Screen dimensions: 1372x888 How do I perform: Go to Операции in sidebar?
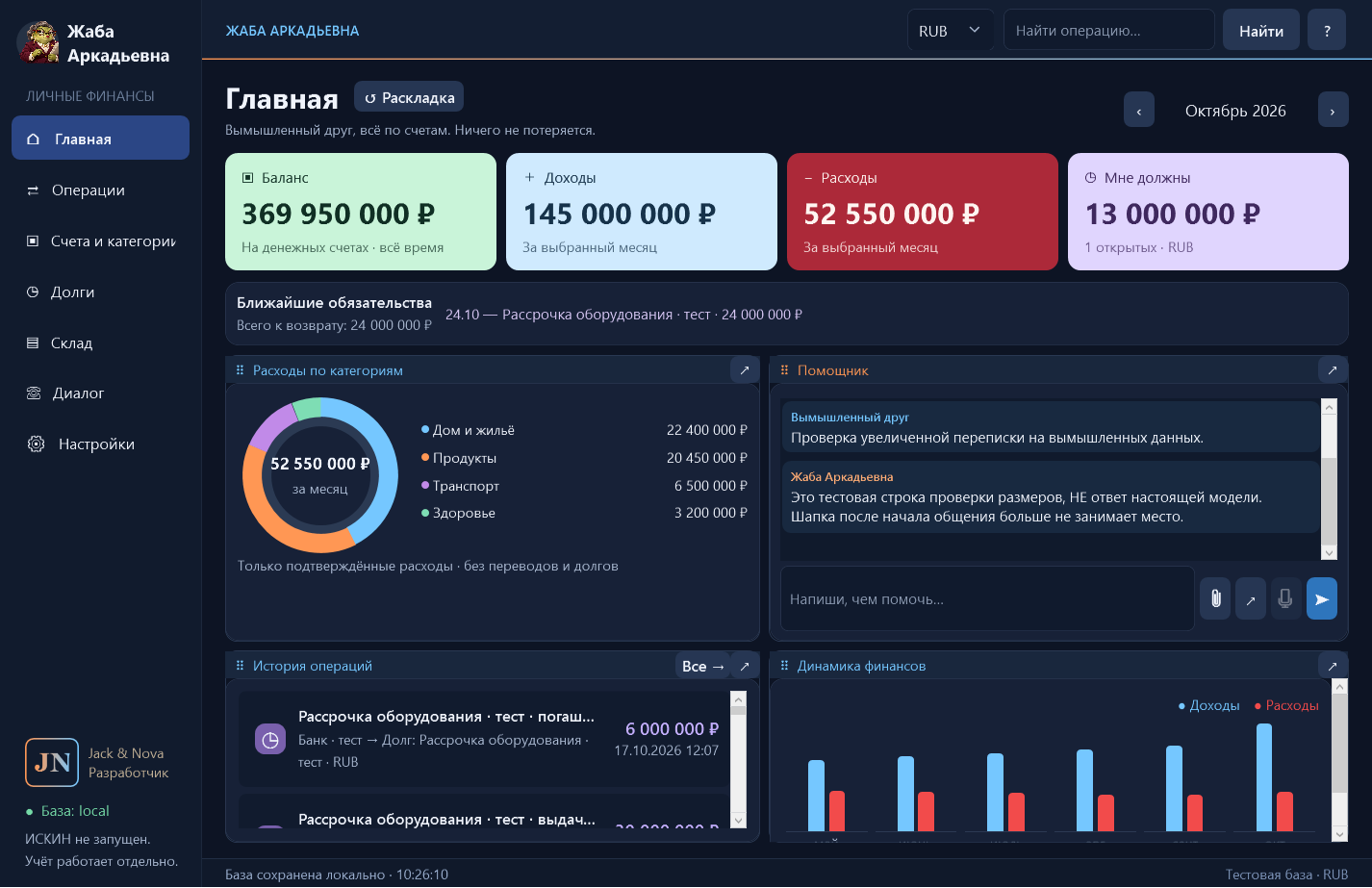tap(100, 190)
